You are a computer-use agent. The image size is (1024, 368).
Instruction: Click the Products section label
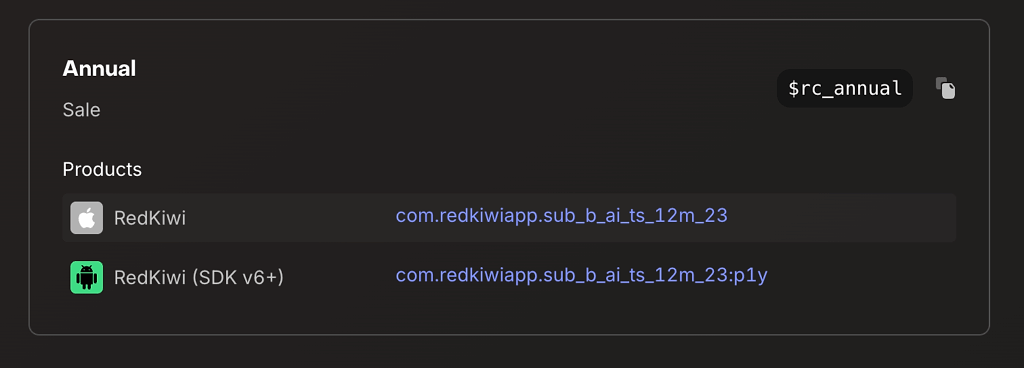[x=102, y=170]
